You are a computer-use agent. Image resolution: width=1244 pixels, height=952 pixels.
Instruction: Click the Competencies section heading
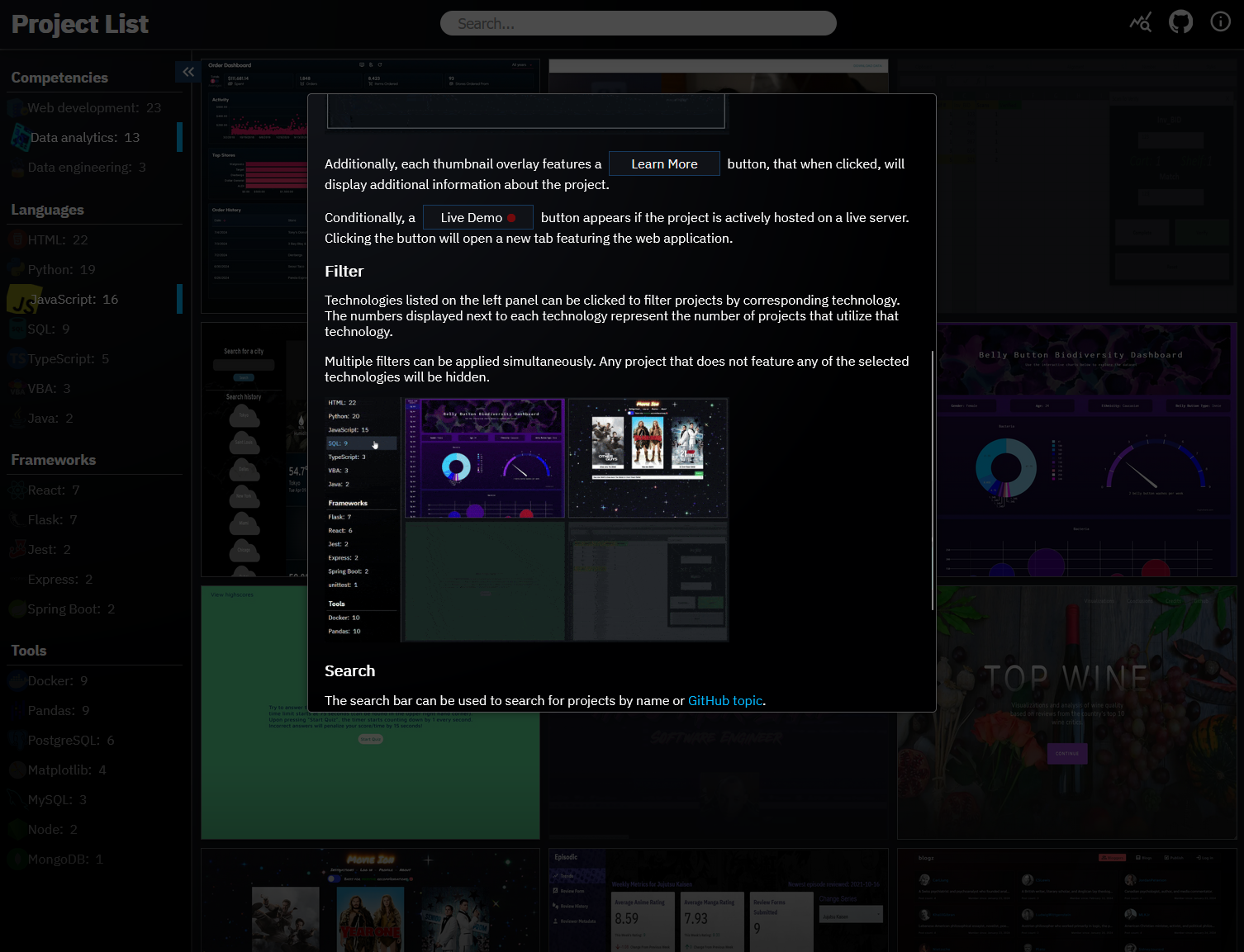[59, 78]
